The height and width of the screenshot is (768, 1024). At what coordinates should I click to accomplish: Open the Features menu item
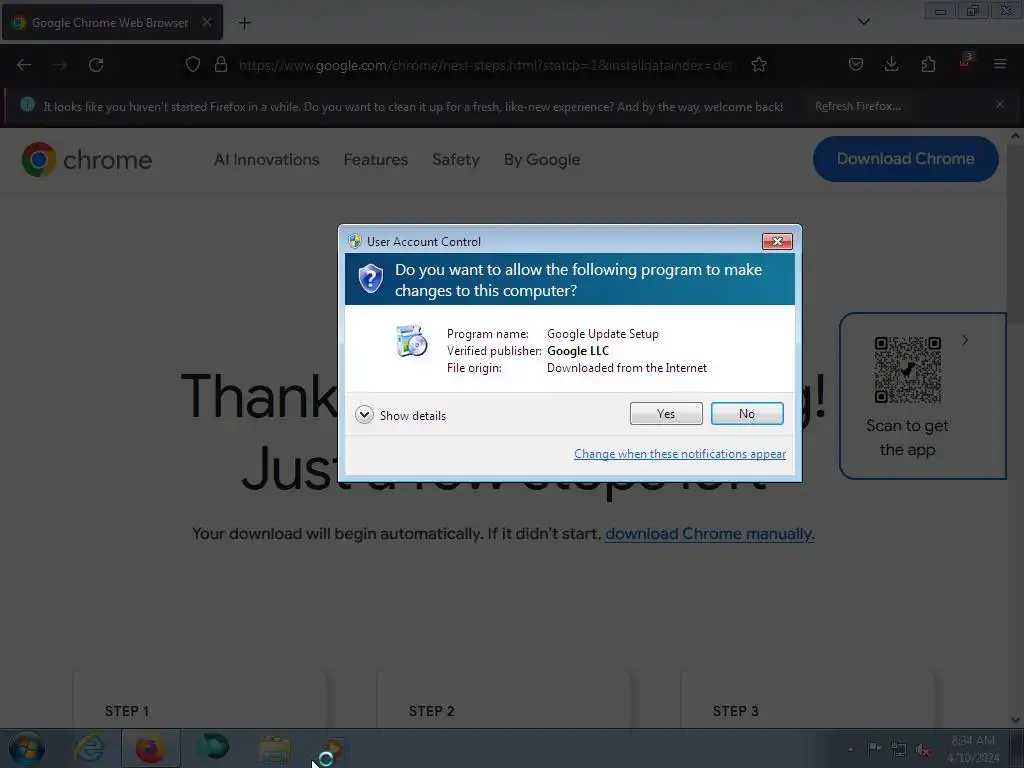(x=376, y=160)
